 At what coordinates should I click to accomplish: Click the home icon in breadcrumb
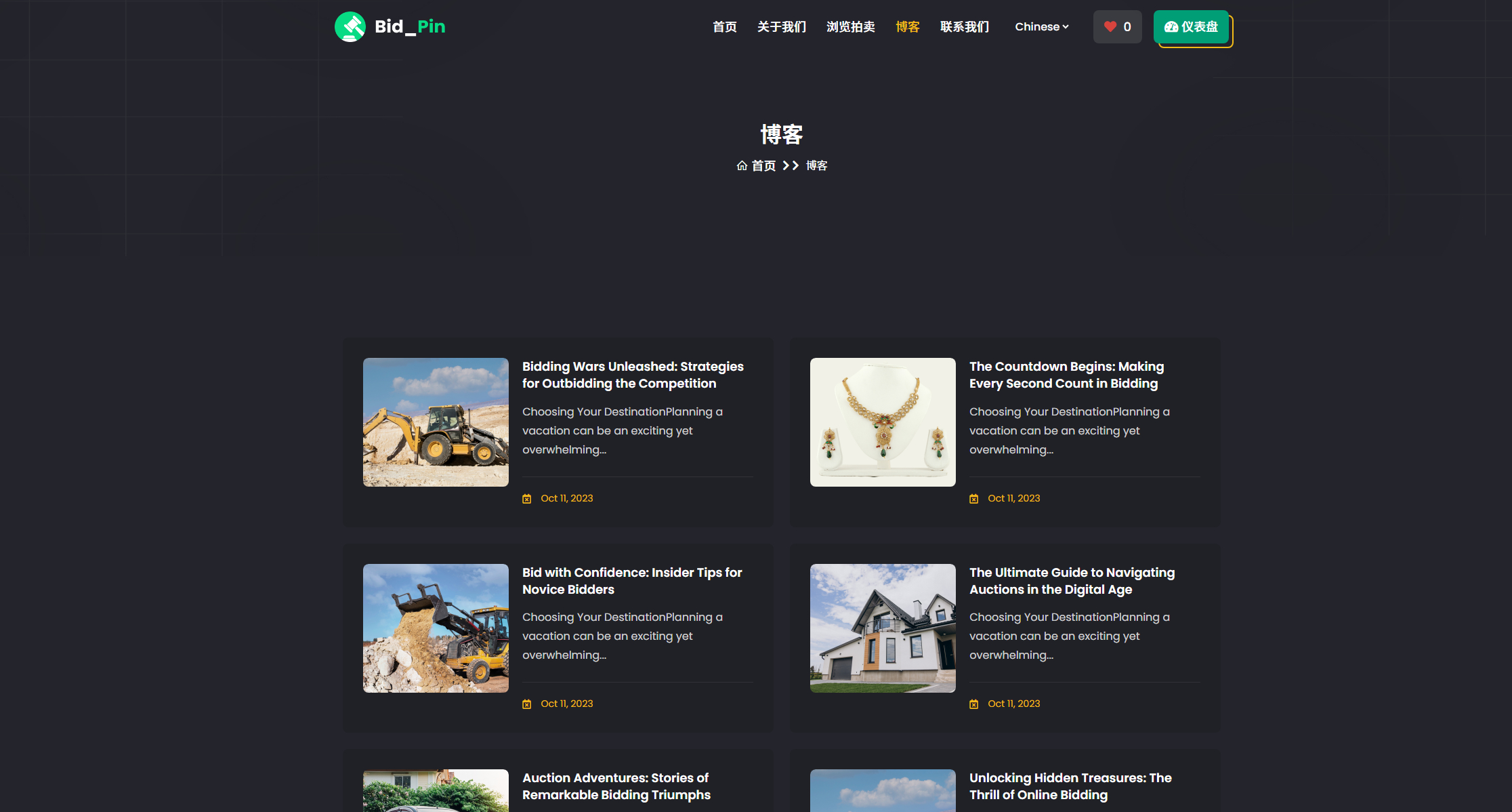[x=742, y=165]
